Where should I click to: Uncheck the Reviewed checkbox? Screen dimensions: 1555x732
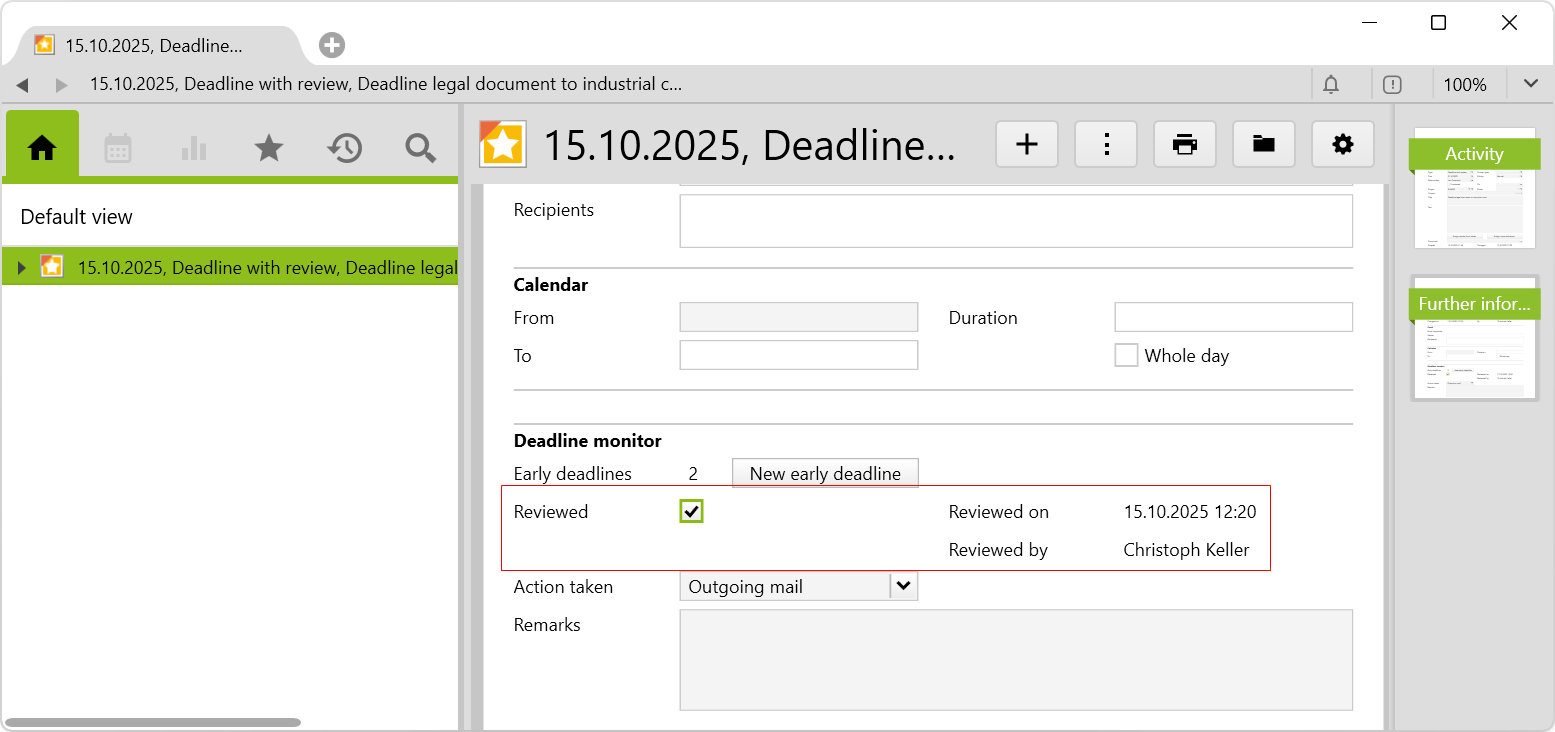pos(691,512)
